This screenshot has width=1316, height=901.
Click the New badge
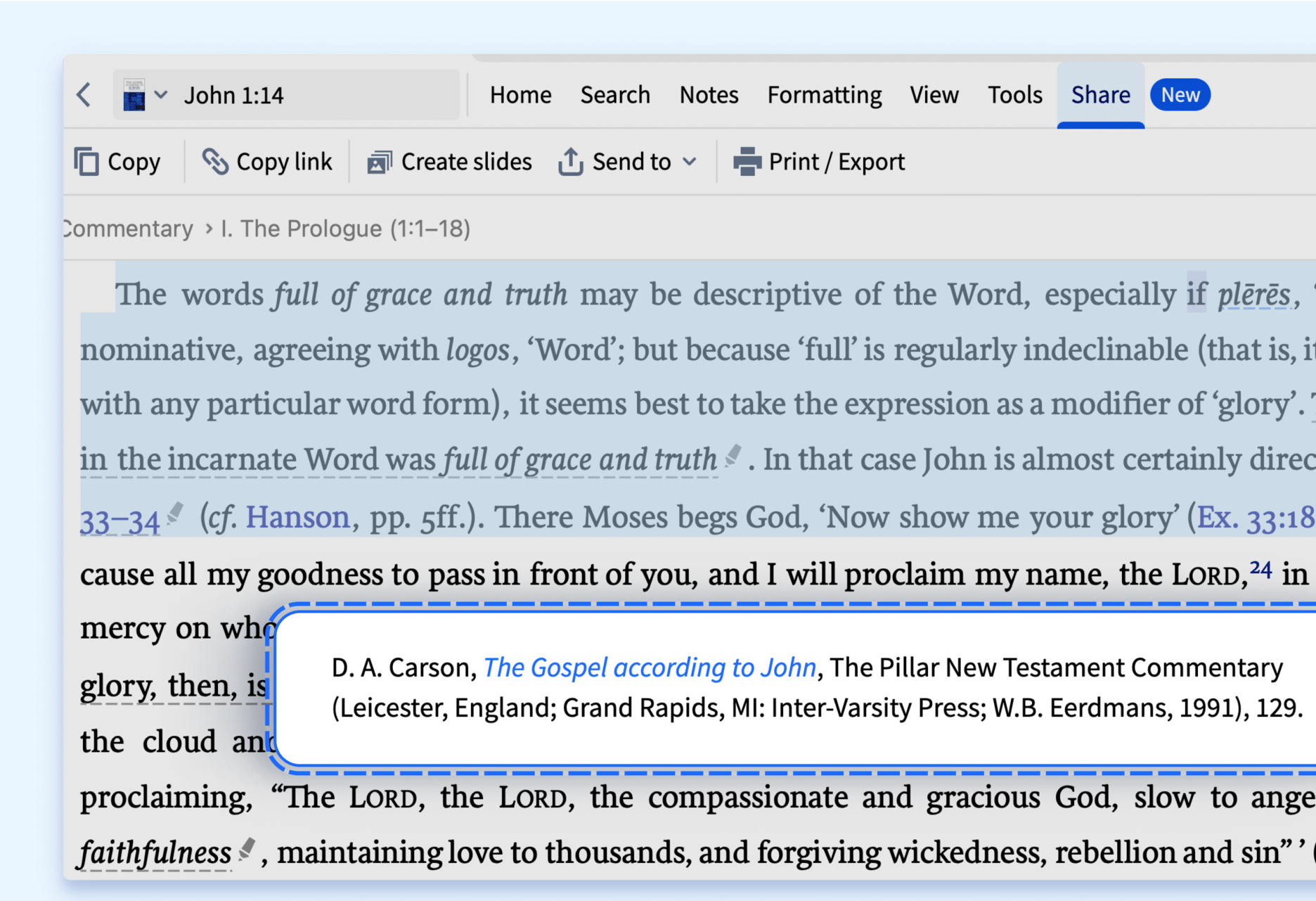tap(1180, 95)
